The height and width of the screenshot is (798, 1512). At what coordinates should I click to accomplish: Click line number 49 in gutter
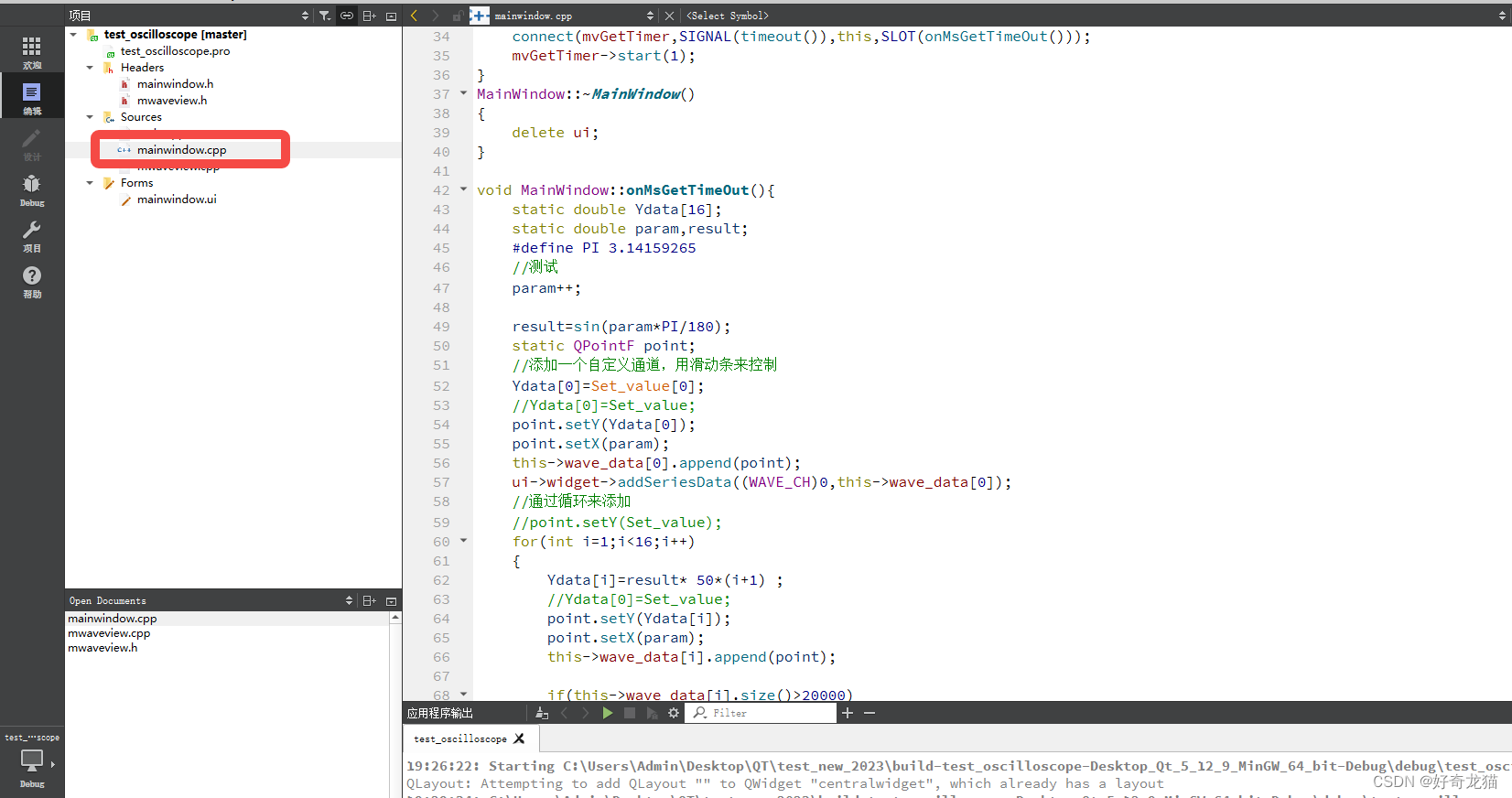441,327
